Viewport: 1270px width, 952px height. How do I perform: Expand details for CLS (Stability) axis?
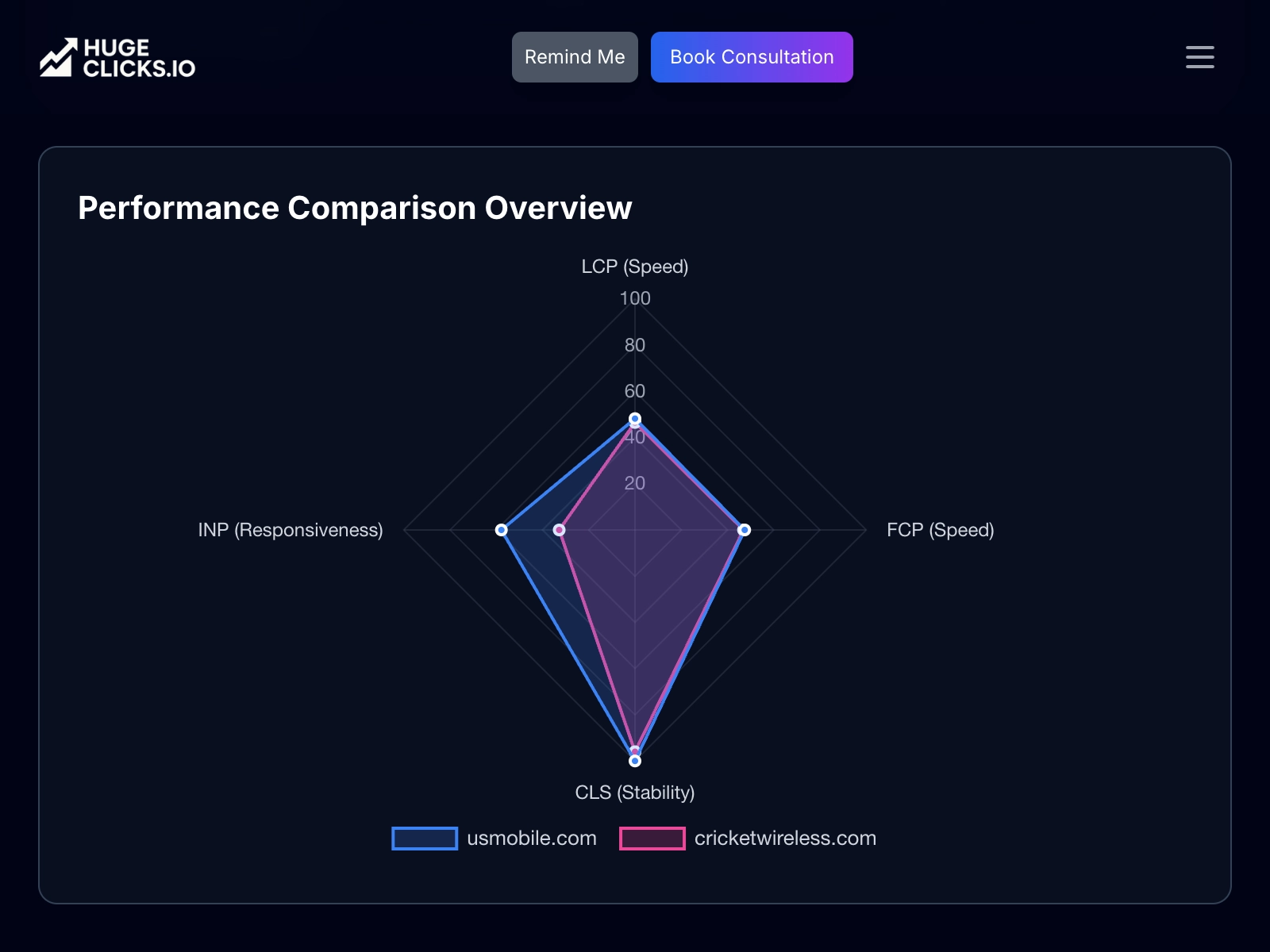(635, 791)
